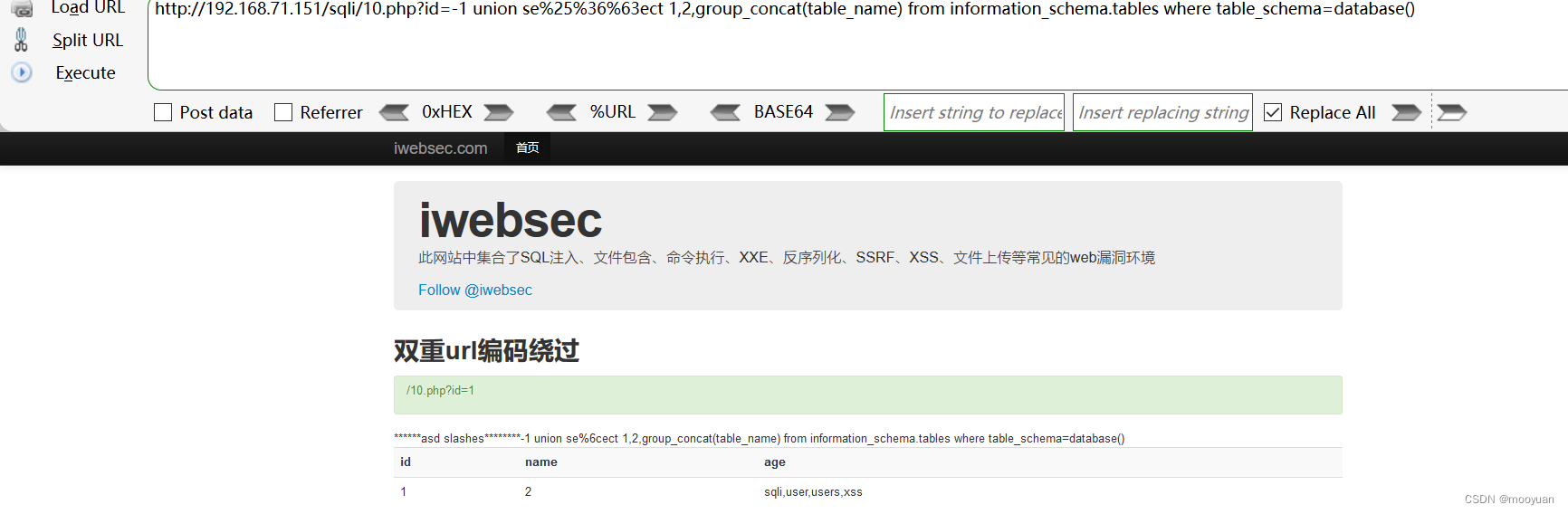Click the id column header
Image resolution: width=1568 pixels, height=514 pixels.
[406, 462]
